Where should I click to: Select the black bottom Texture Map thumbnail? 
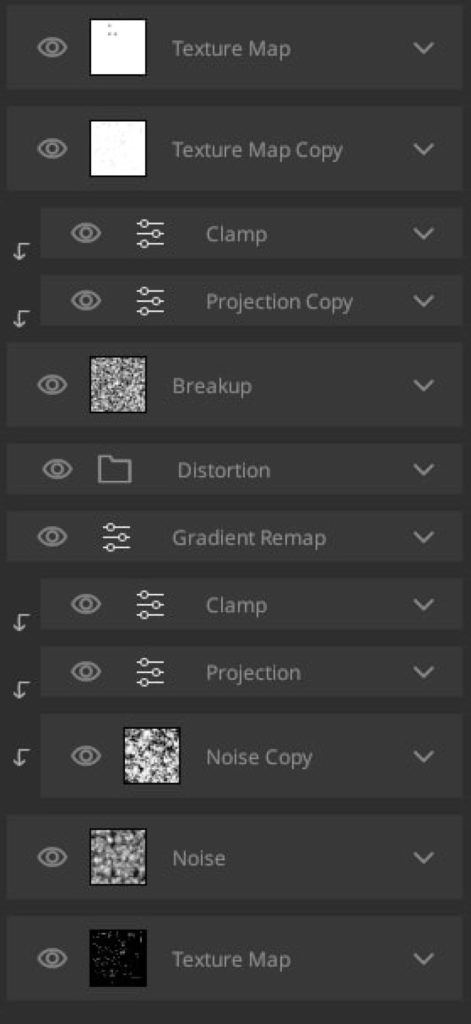(118, 958)
